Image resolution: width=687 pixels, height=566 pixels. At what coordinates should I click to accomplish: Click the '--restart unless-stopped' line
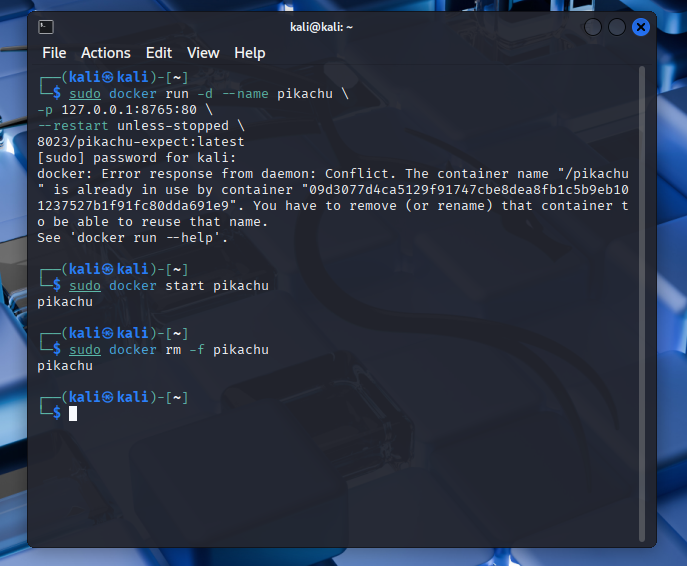point(140,125)
